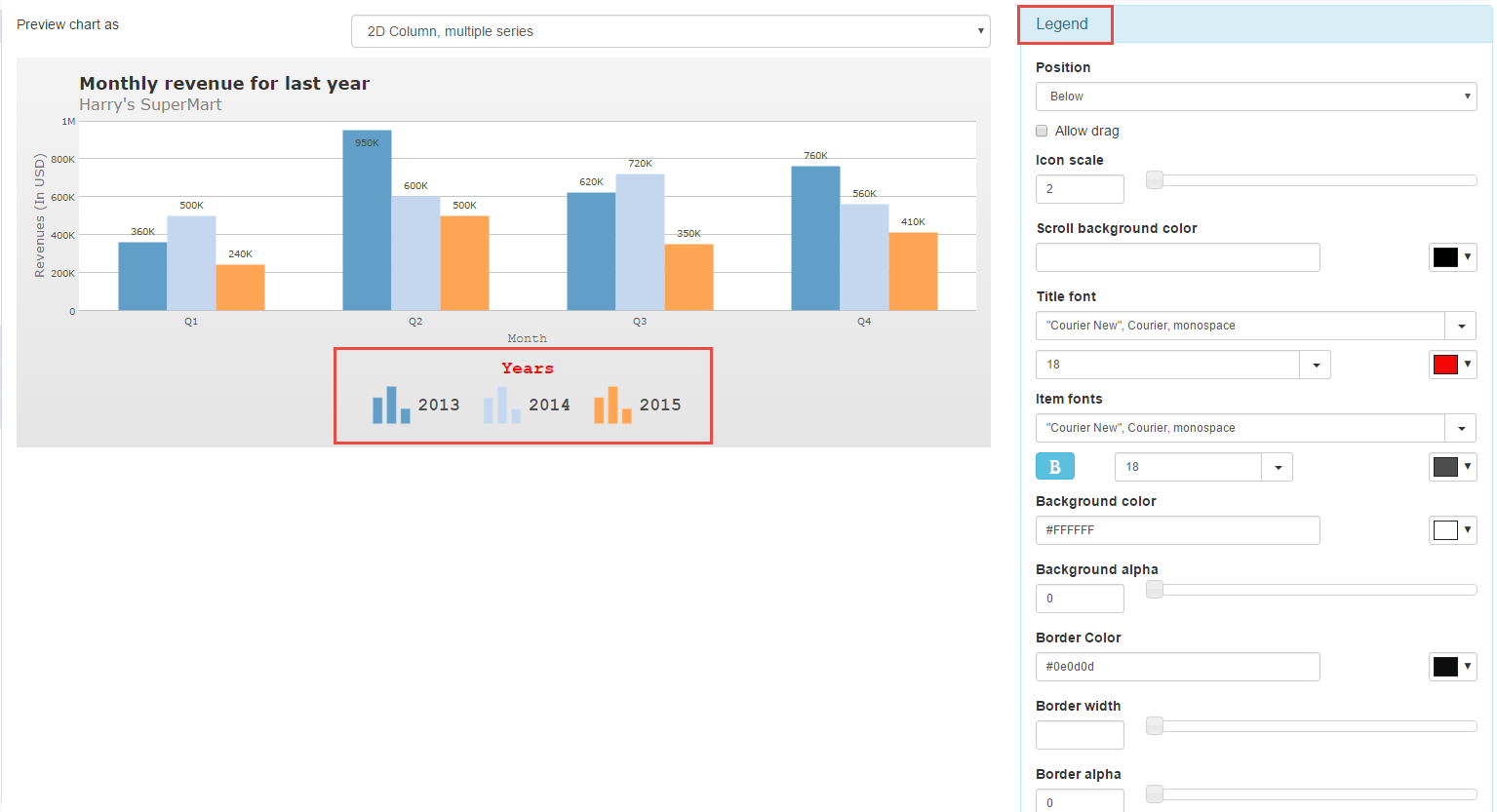Expand the Title font family dropdown arrow
The height and width of the screenshot is (812, 1497).
1460,326
